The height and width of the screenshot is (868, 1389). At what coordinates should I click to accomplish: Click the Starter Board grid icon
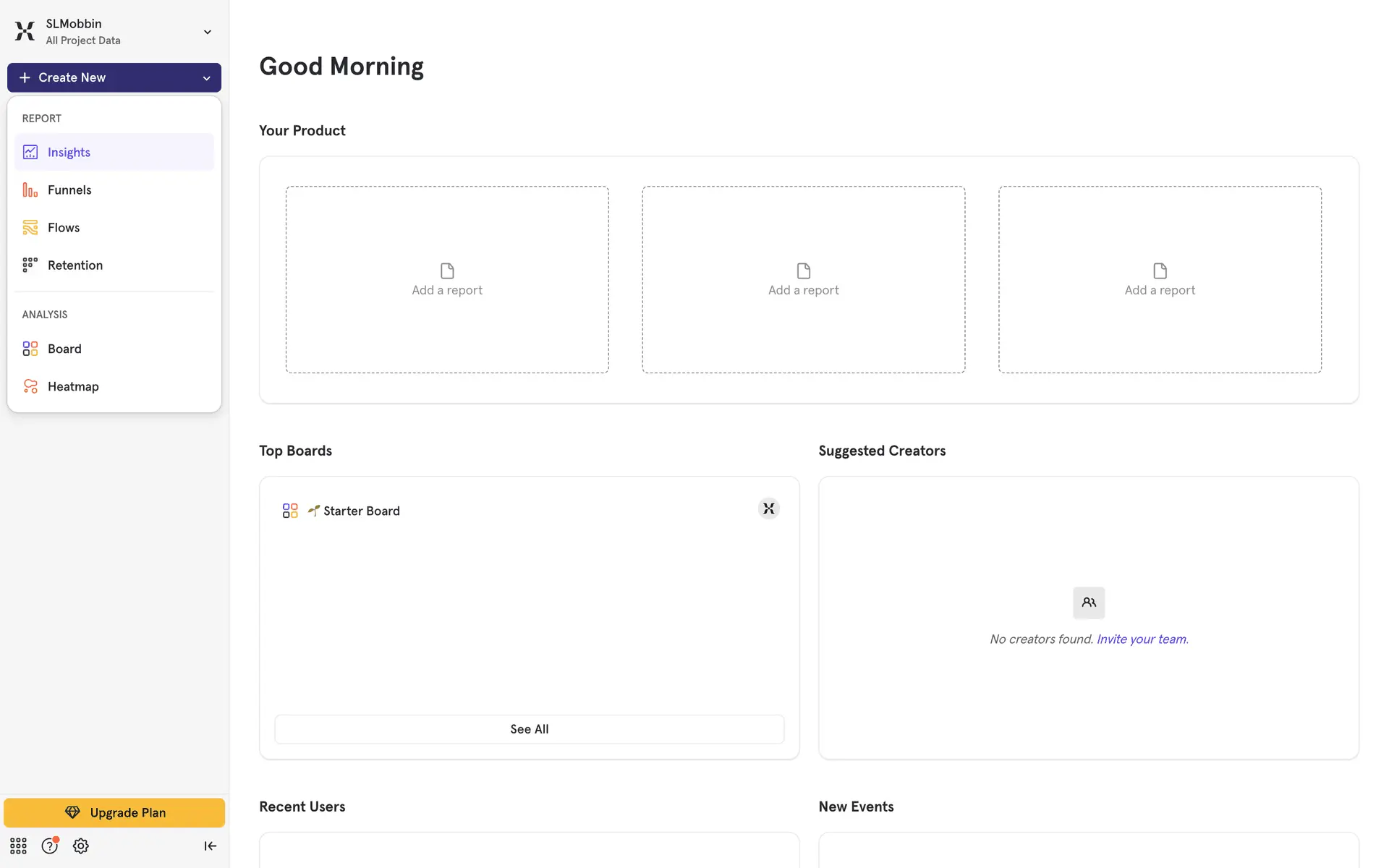click(290, 511)
